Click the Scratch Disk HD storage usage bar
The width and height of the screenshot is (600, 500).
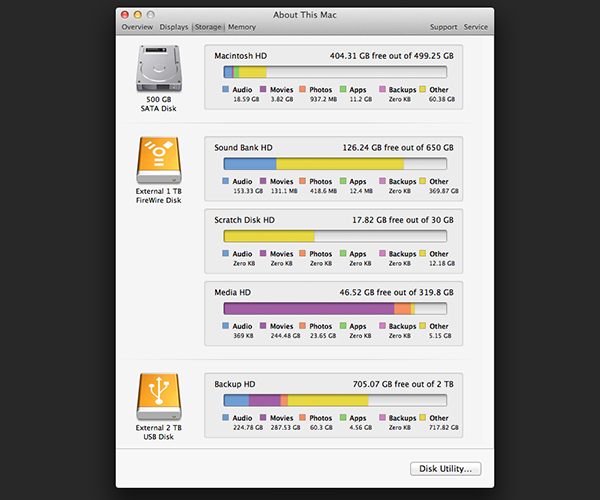pyautogui.click(x=335, y=236)
